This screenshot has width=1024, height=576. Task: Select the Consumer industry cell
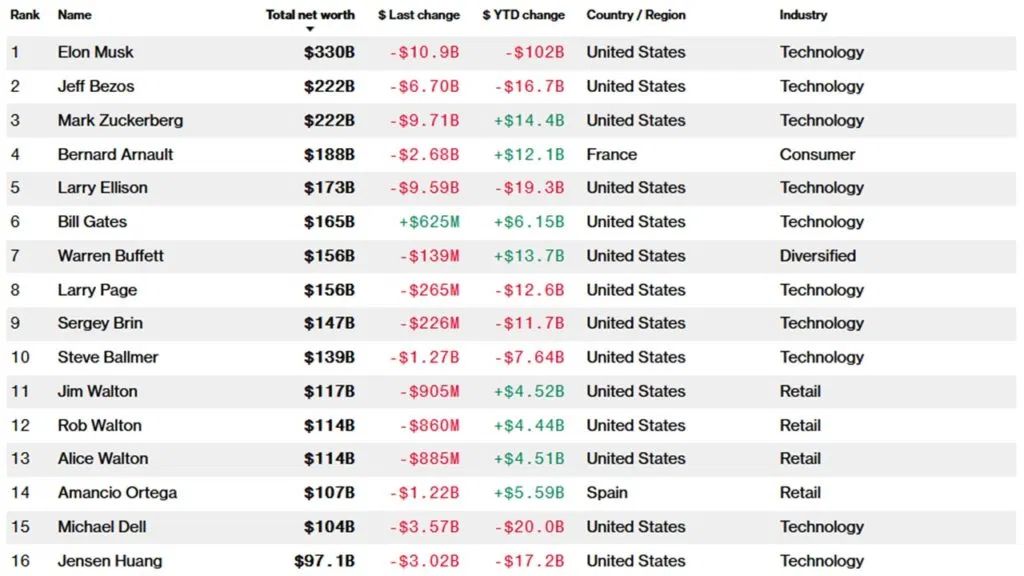[817, 154]
